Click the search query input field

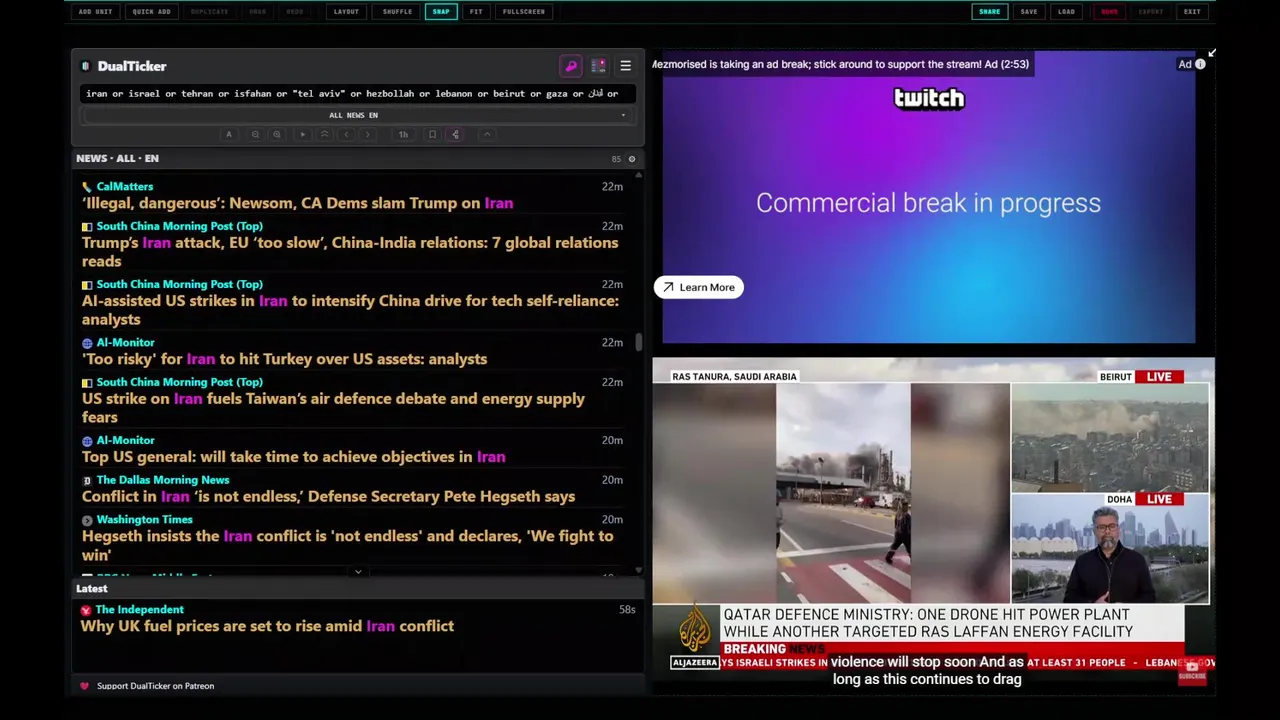coord(357,93)
